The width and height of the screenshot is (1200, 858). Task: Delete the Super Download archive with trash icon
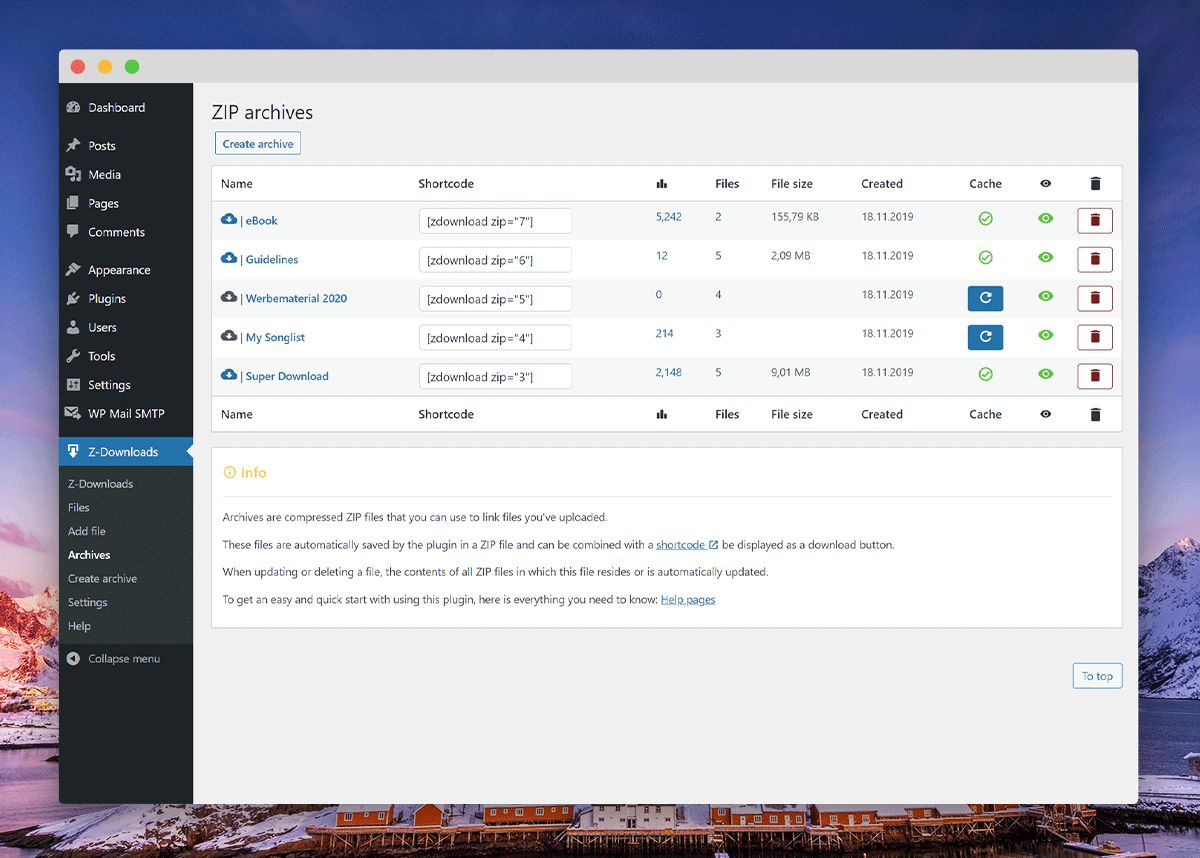(1095, 376)
